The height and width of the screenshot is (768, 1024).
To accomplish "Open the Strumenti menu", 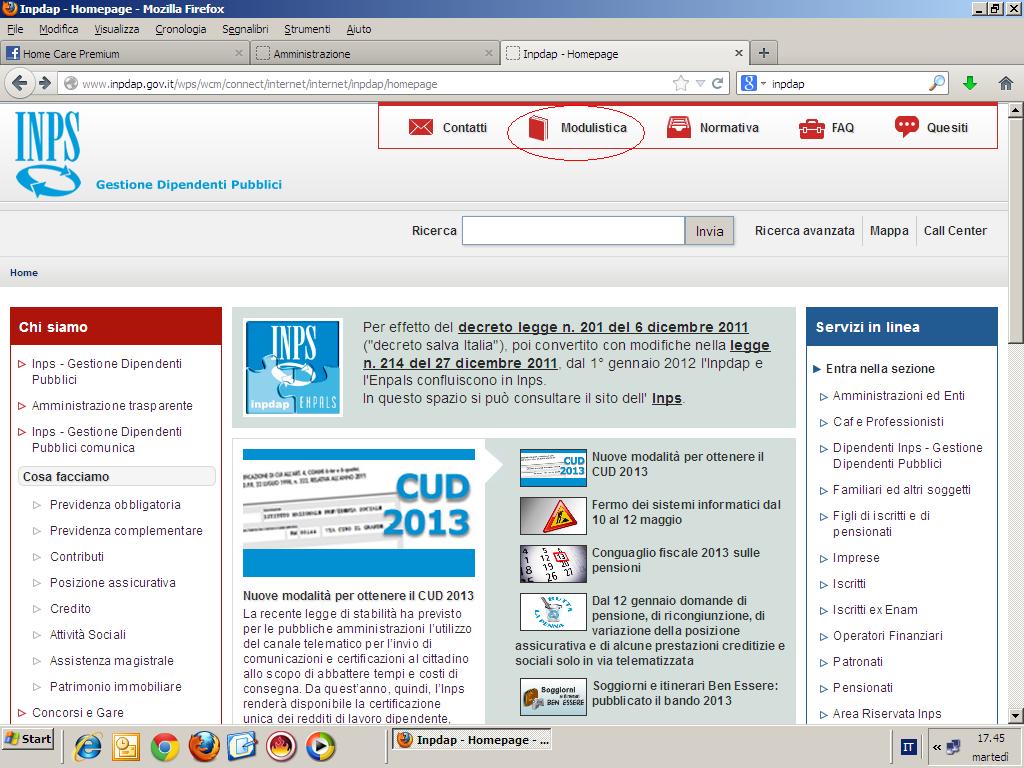I will click(x=308, y=29).
